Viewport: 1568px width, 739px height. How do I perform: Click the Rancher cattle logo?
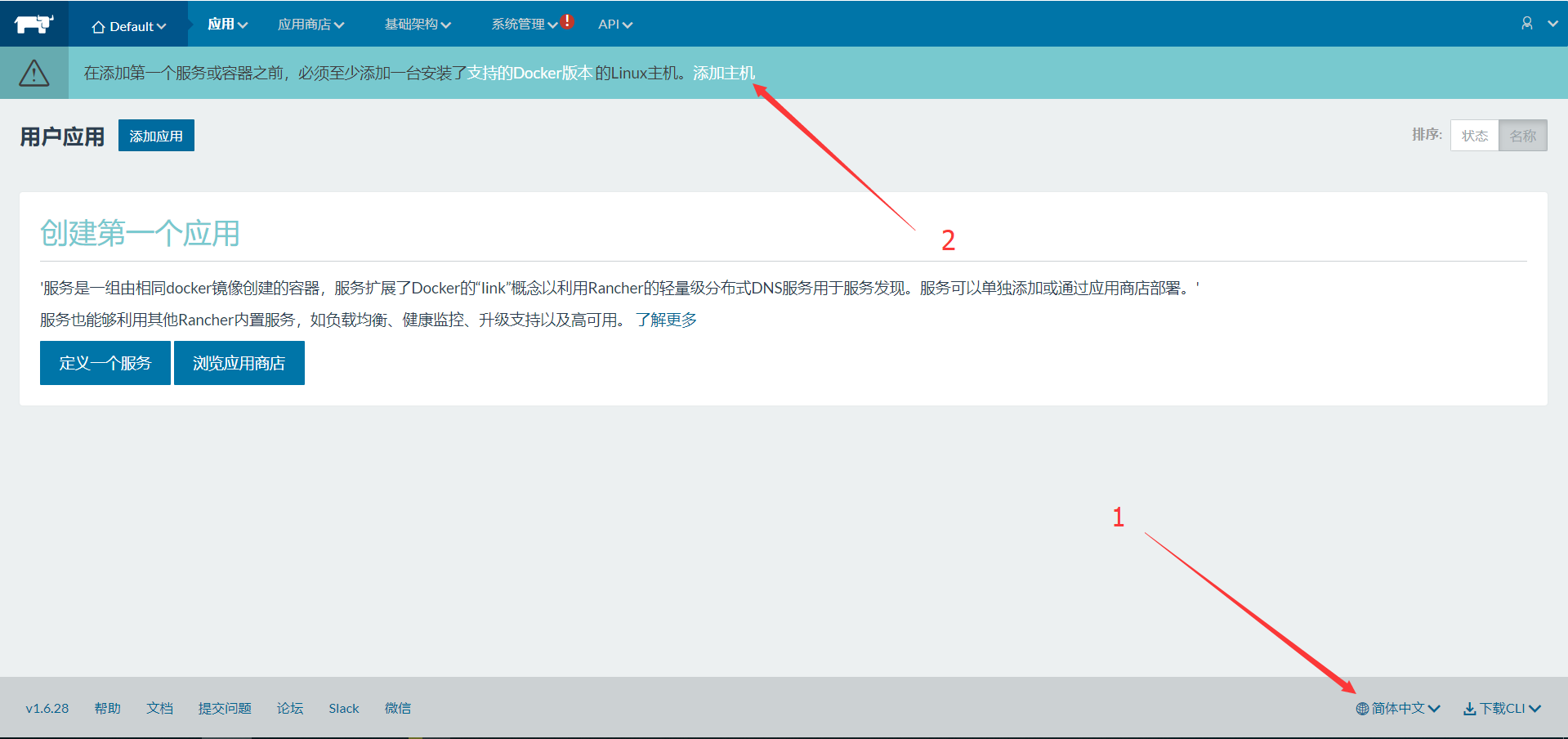33,23
